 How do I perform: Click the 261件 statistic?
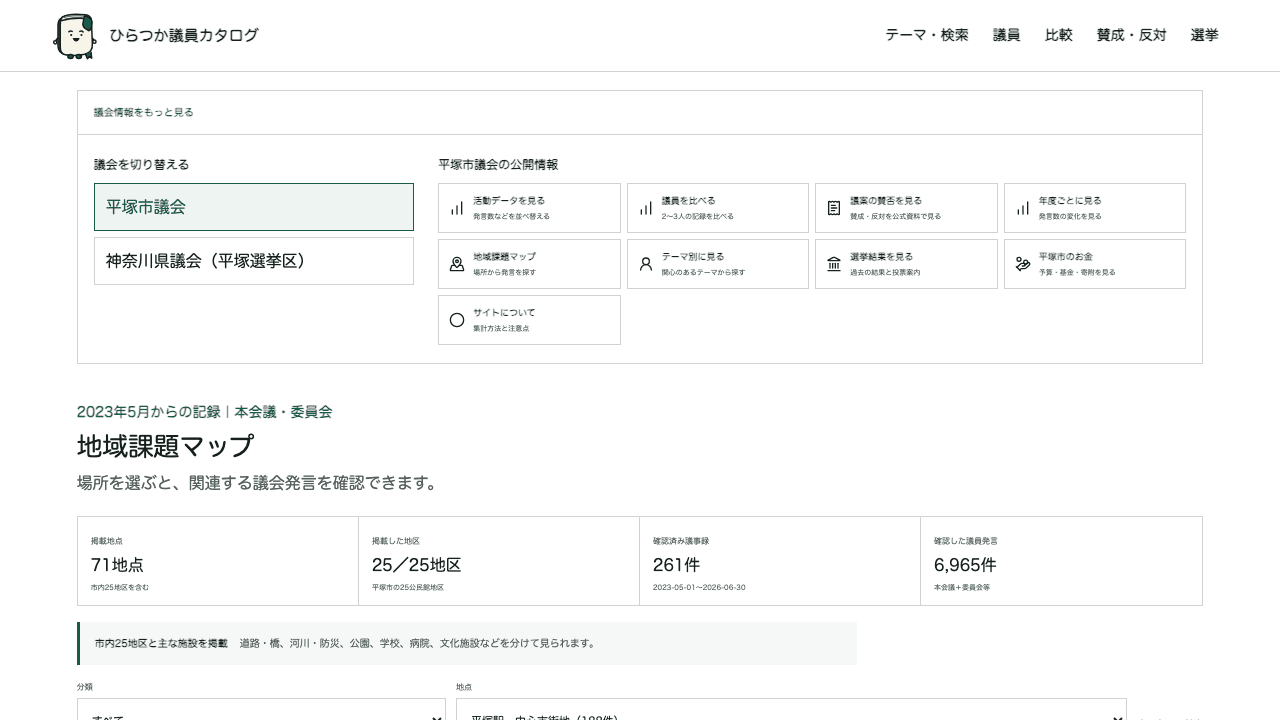pyautogui.click(x=677, y=565)
